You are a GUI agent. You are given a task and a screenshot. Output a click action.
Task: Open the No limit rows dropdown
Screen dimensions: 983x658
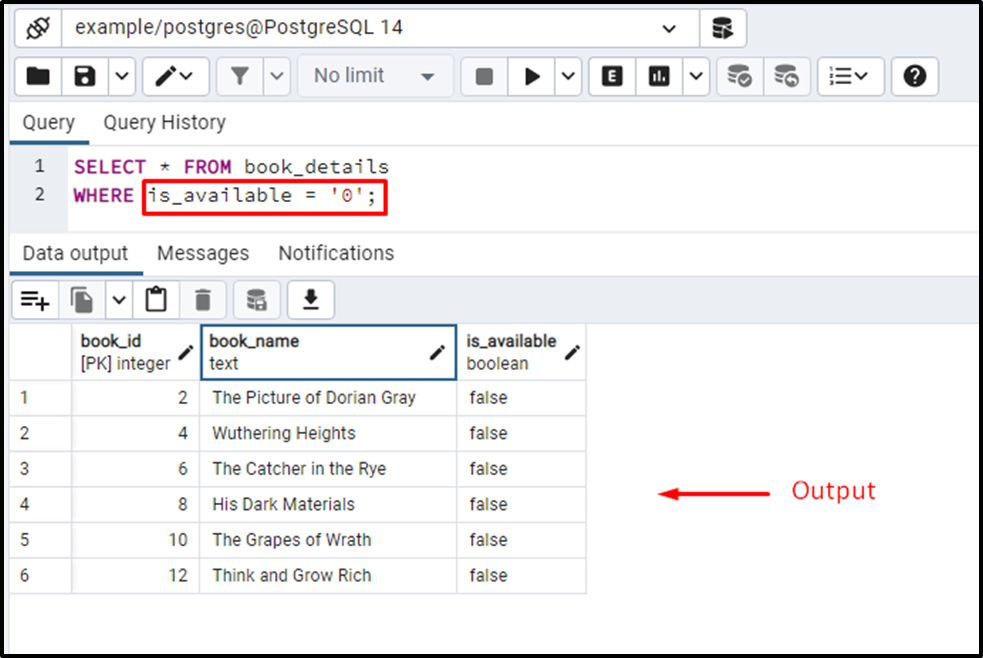pyautogui.click(x=375, y=76)
